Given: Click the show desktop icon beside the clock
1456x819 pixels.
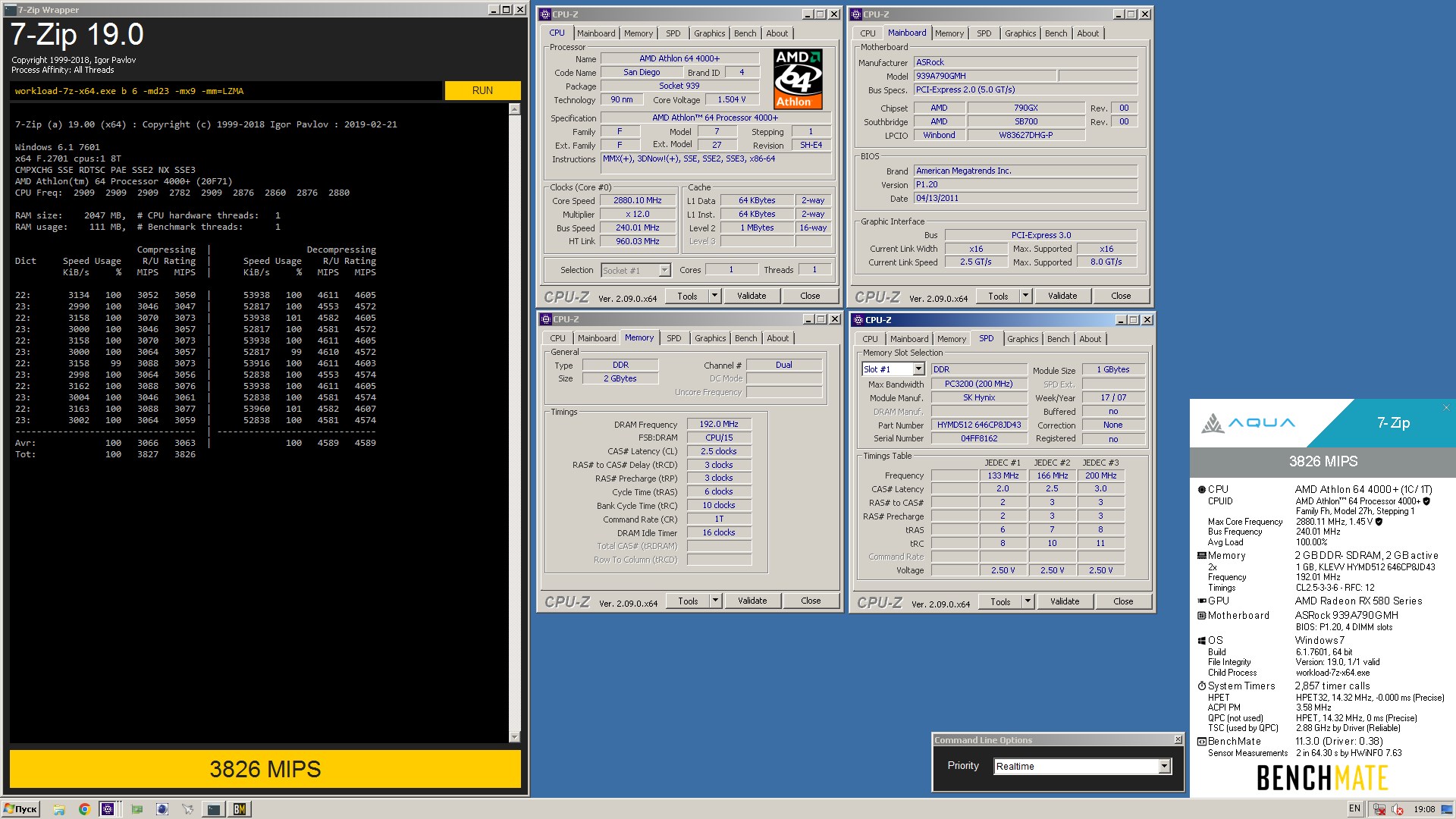Looking at the screenshot, I should (1445, 809).
